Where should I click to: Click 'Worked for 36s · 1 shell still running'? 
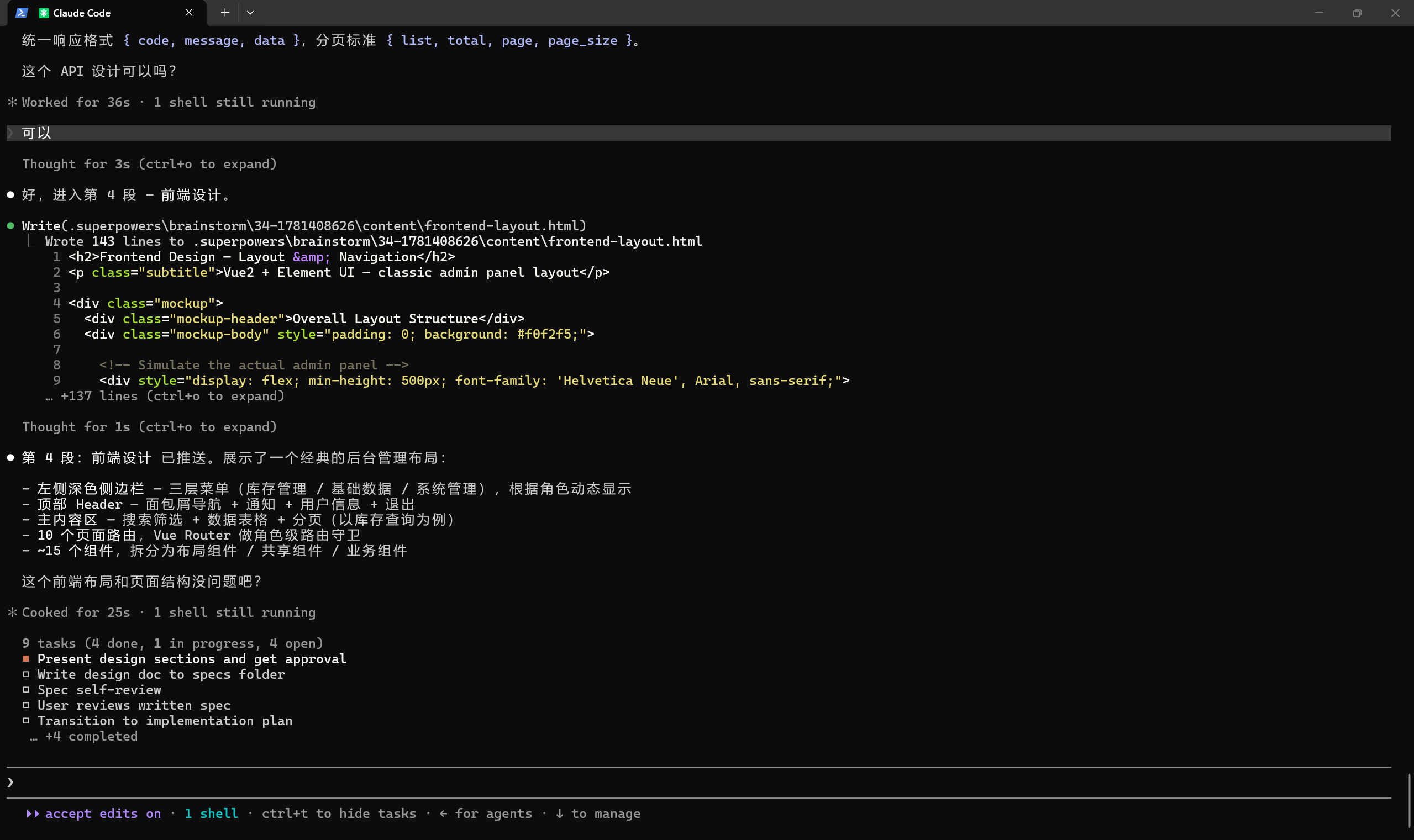point(169,102)
